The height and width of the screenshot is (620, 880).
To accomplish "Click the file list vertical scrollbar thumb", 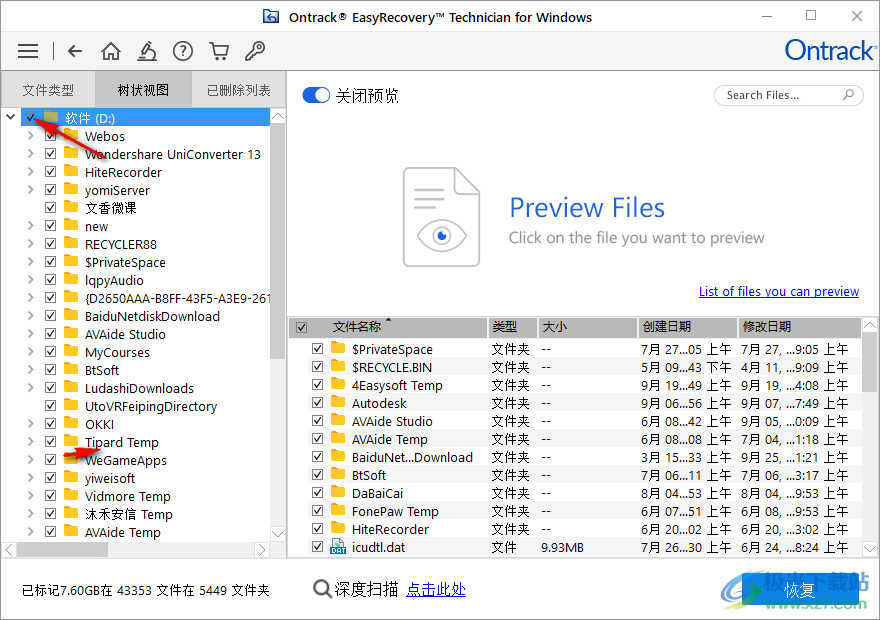I will pos(870,362).
